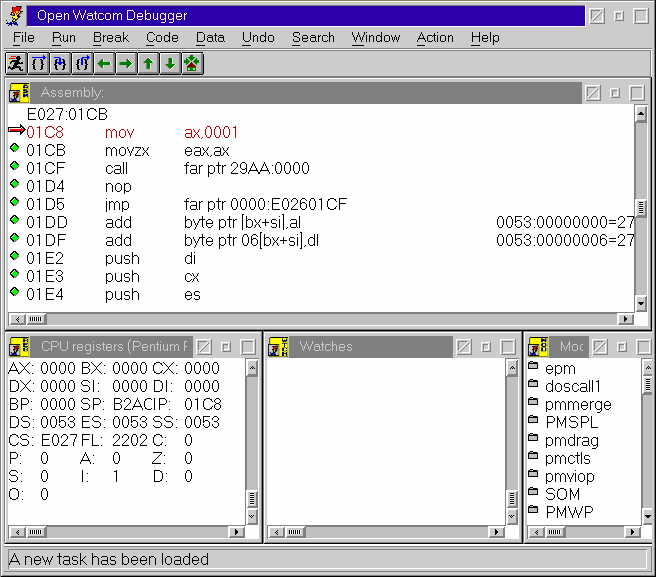Click the green down arrow stack icon
This screenshot has width=656, height=577.
click(x=170, y=64)
